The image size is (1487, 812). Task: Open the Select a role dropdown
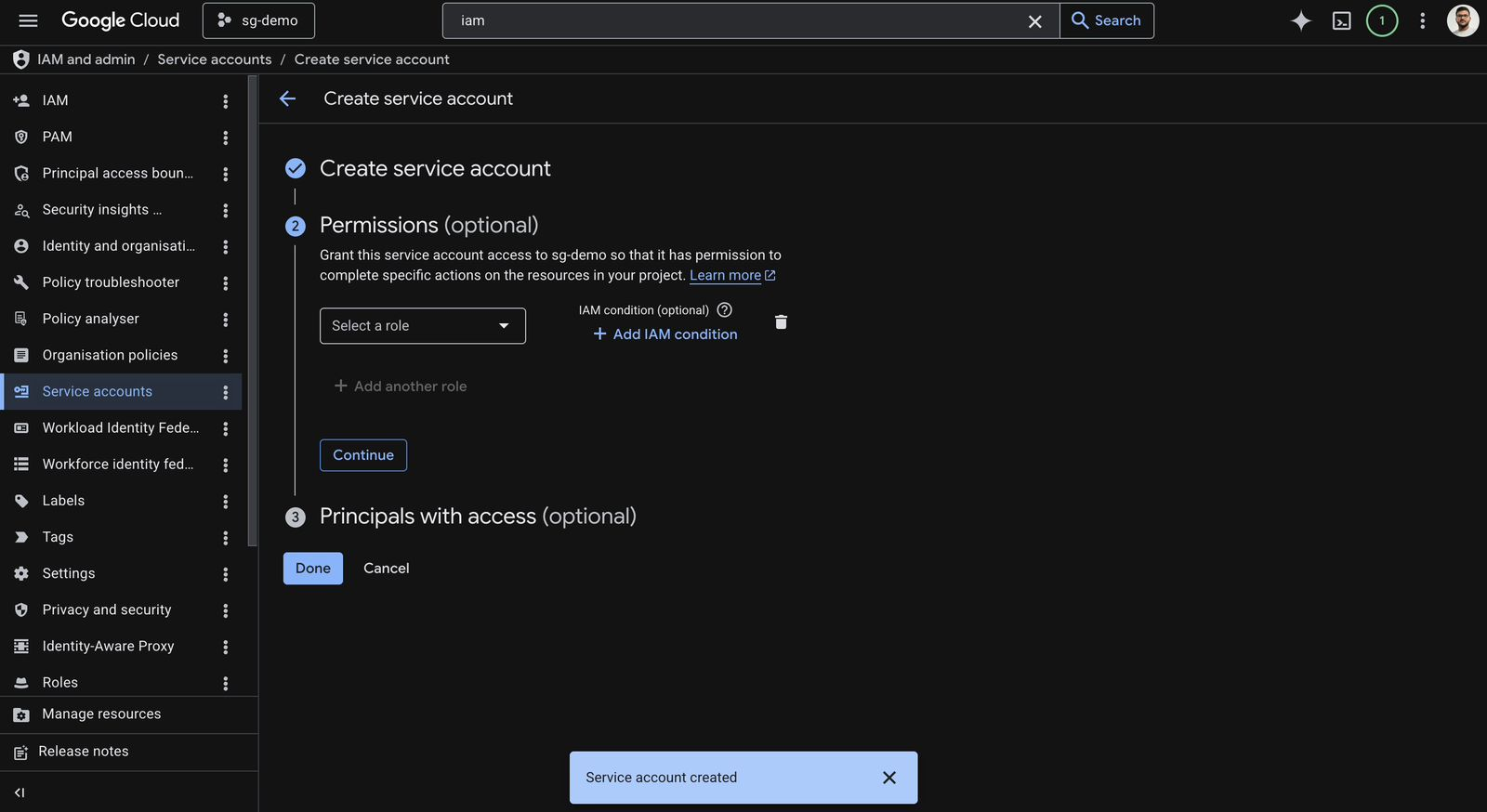423,326
